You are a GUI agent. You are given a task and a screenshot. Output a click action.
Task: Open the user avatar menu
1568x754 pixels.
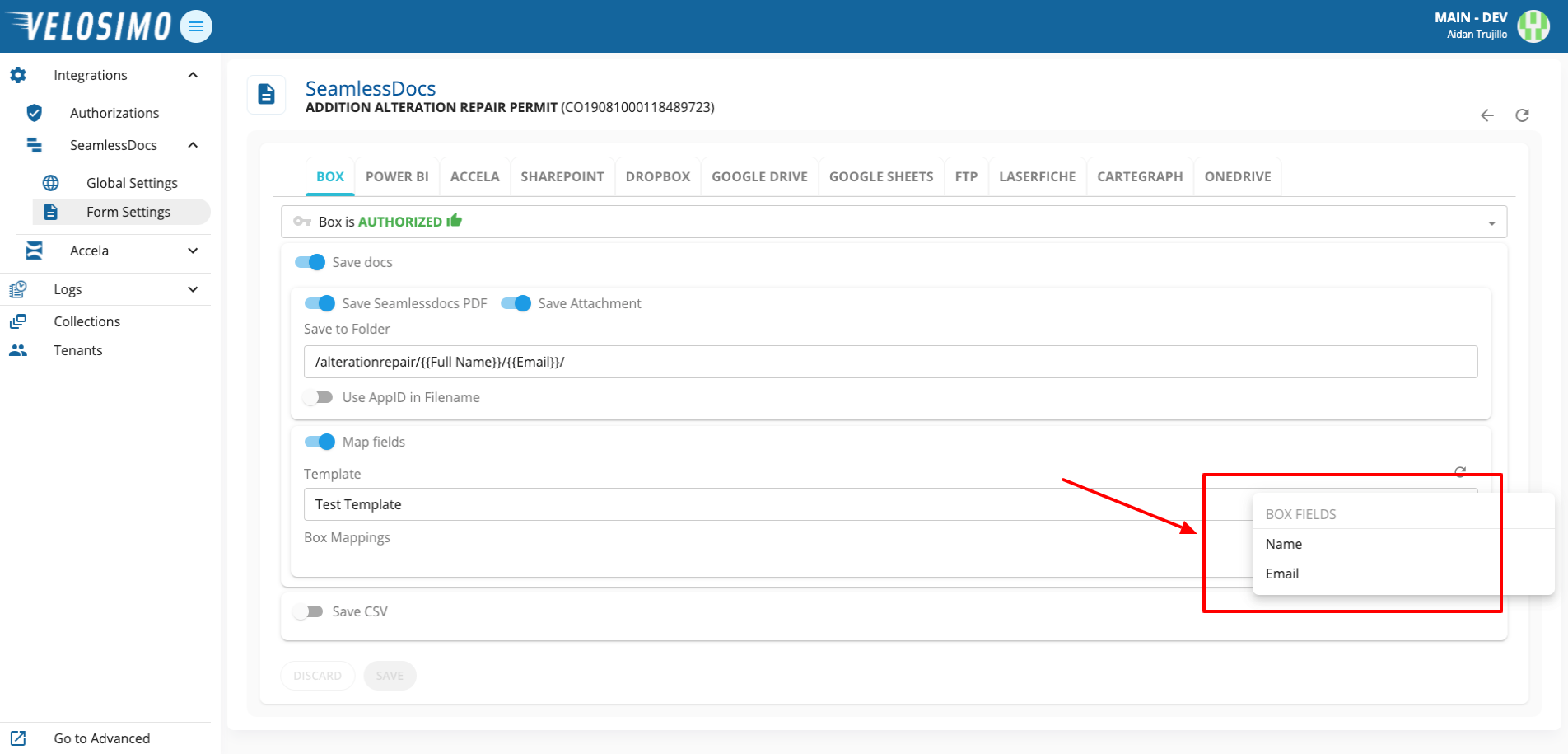pyautogui.click(x=1533, y=26)
